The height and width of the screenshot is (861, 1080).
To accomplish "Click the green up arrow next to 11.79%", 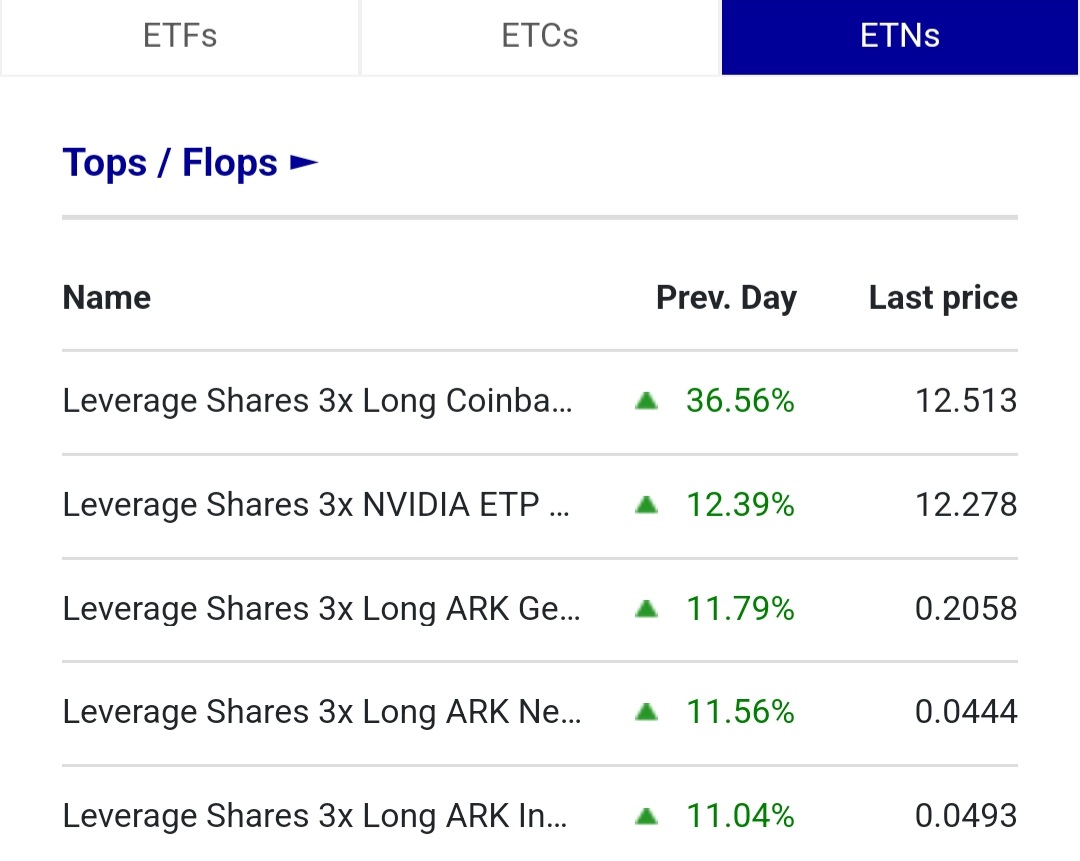I will (x=647, y=609).
